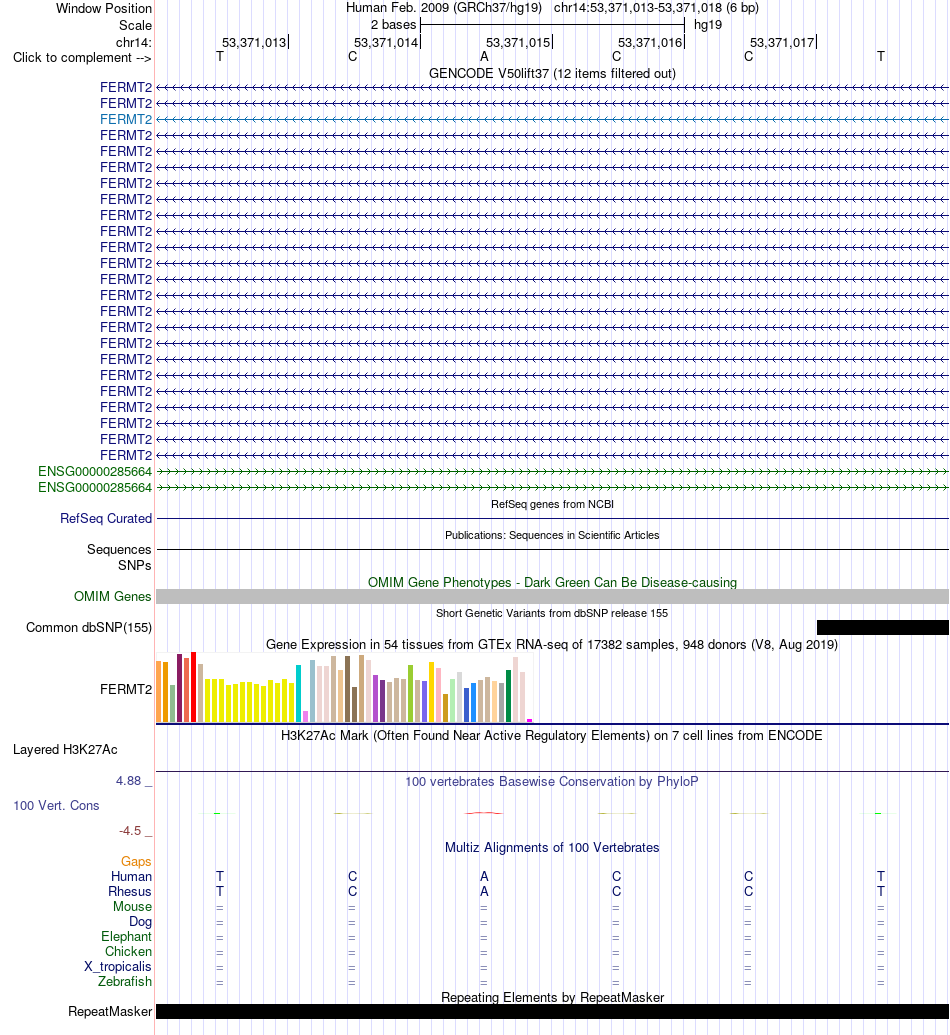The image size is (950, 1035).
Task: Click the tall red bar in the GTEx chart
Action: pyautogui.click(x=193, y=687)
